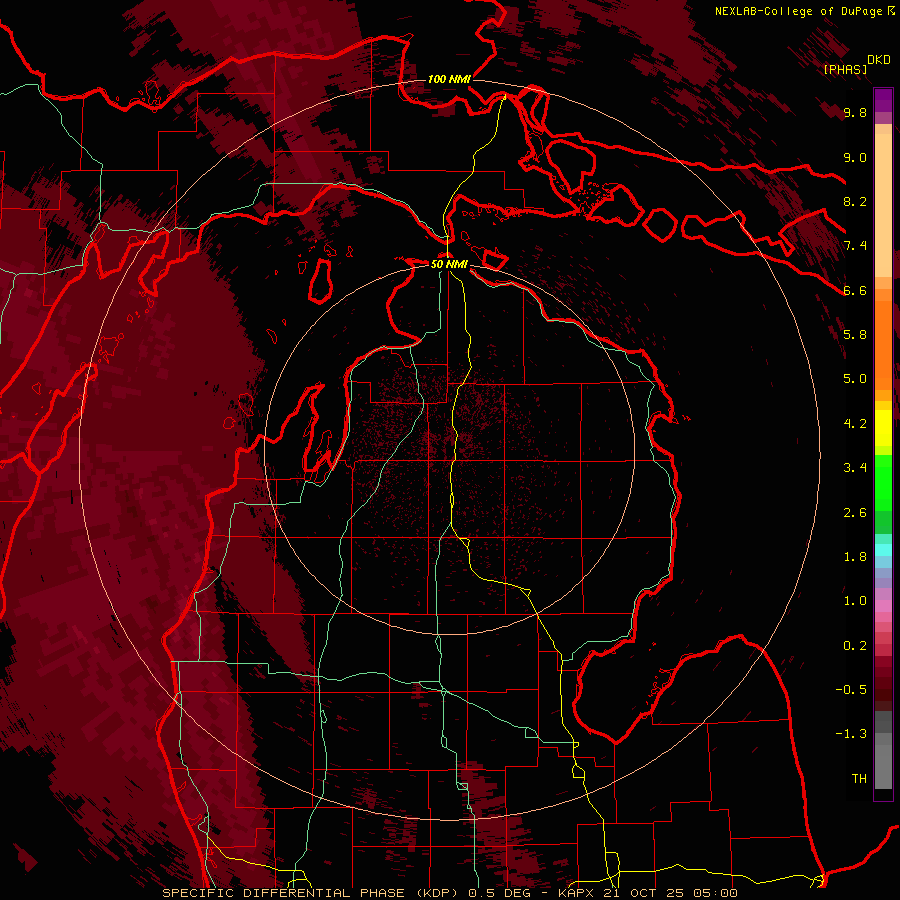Click the 50 NMI range ring label
This screenshot has width=900, height=900.
[449, 264]
